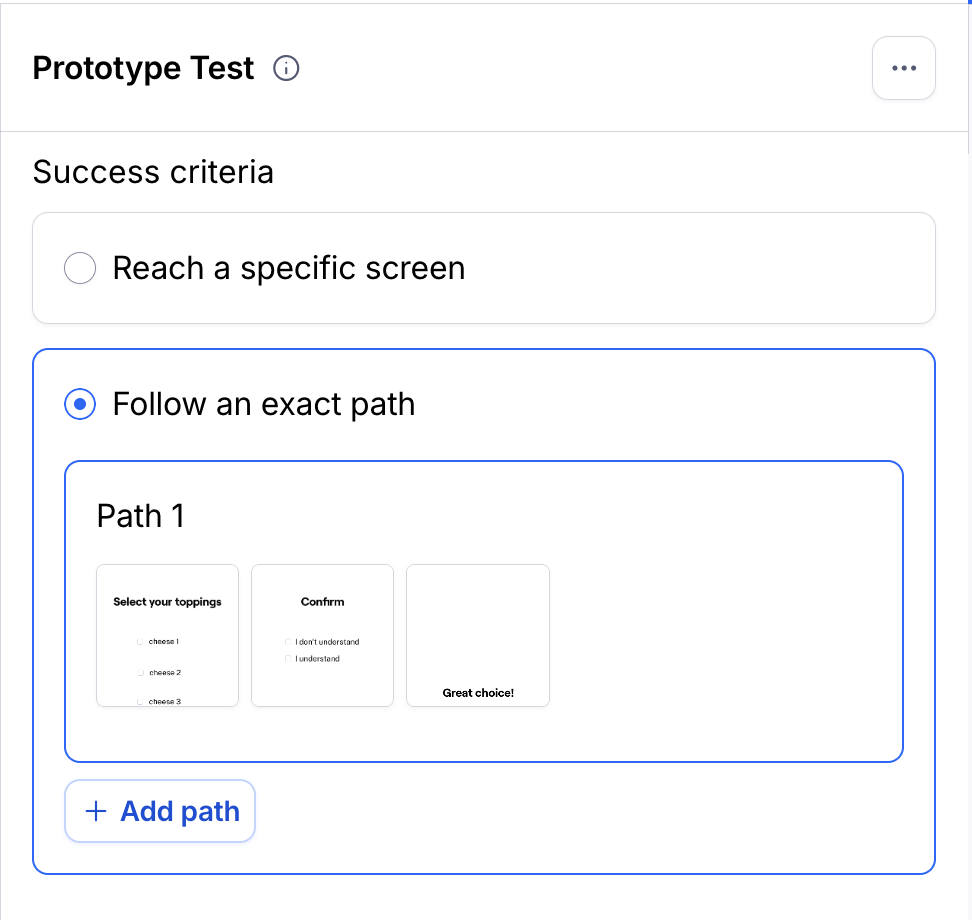Viewport: 972px width, 920px height.
Task: Open the Great choice! screen thumbnail
Action: pyautogui.click(x=478, y=635)
